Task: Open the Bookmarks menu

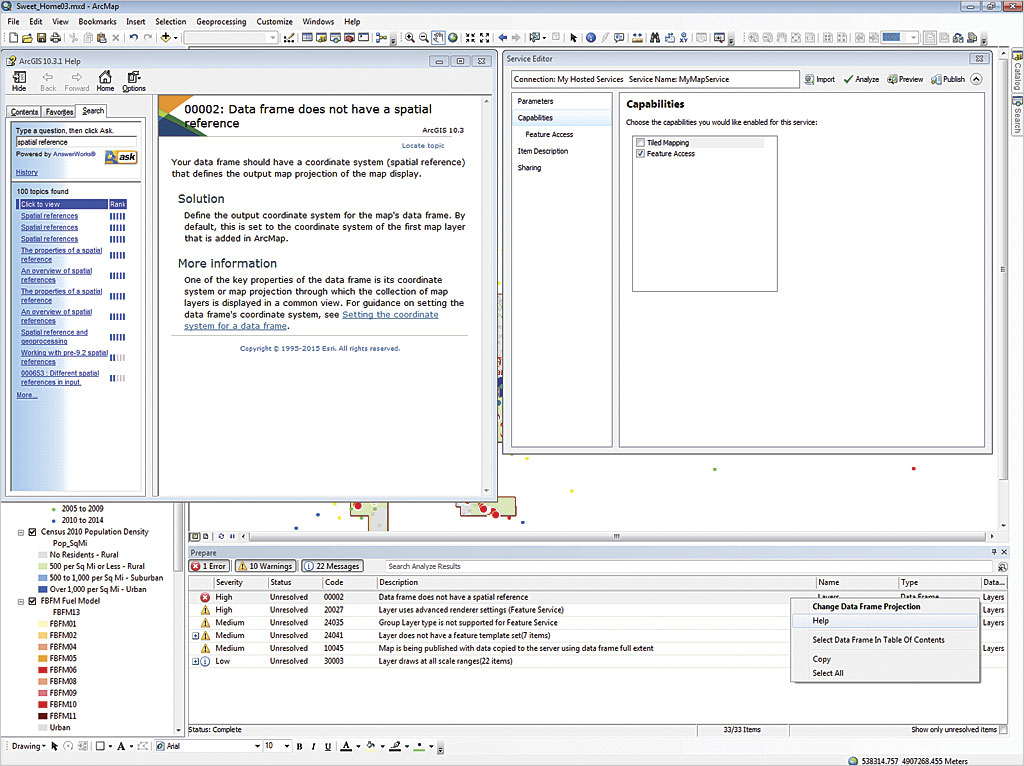Action: pyautogui.click(x=97, y=22)
